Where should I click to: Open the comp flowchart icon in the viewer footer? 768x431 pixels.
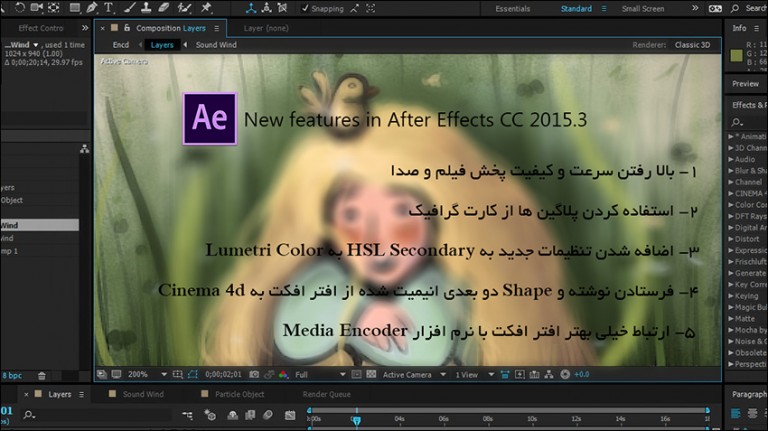pos(549,375)
